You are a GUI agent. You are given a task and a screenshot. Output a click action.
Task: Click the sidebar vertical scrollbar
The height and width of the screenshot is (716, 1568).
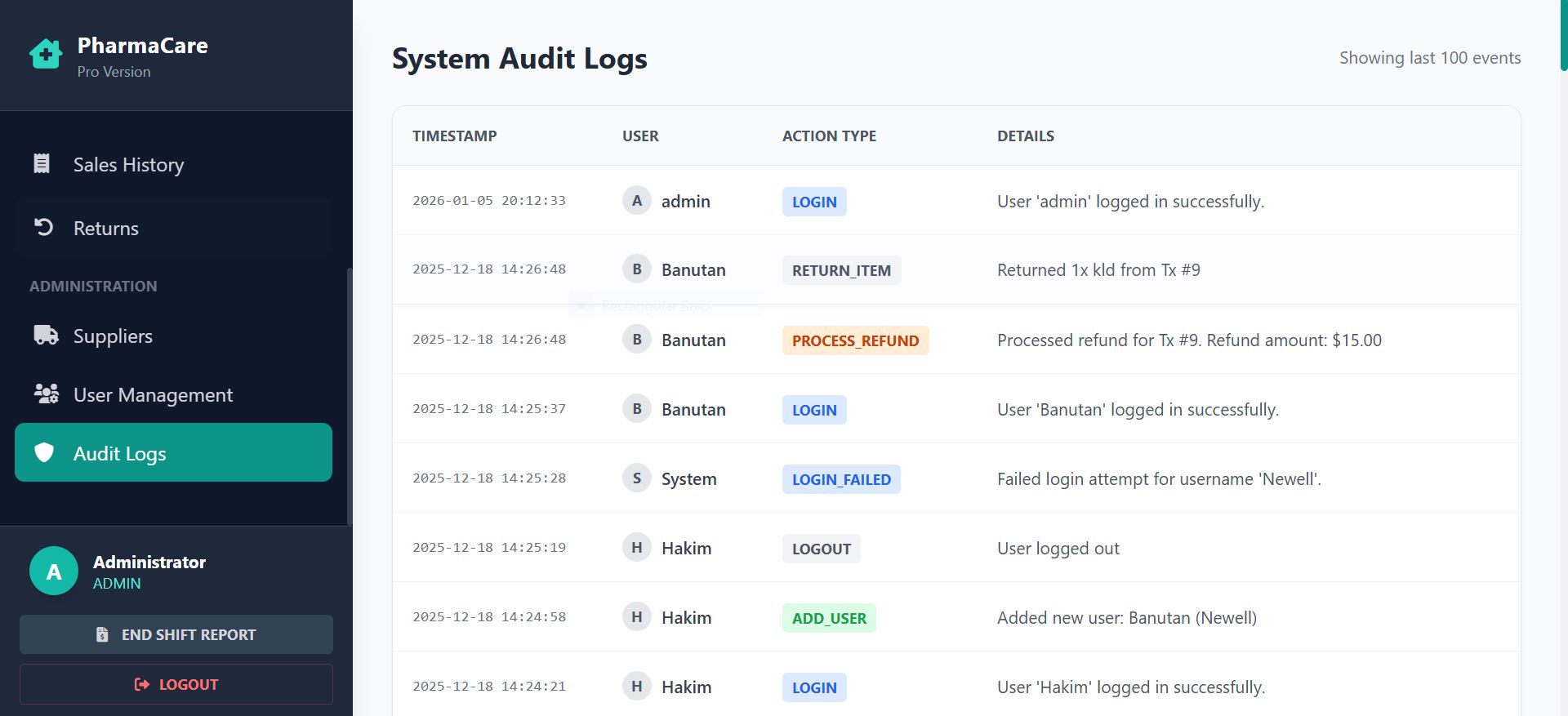(350, 396)
